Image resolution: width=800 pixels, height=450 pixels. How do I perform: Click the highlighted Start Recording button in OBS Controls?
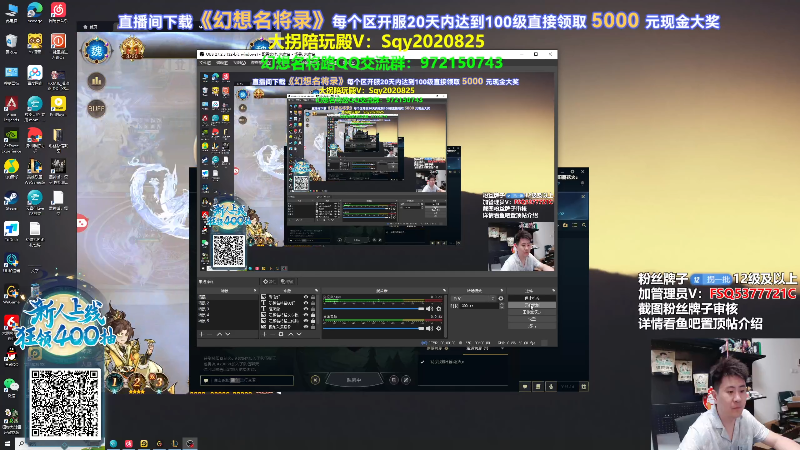tap(532, 305)
